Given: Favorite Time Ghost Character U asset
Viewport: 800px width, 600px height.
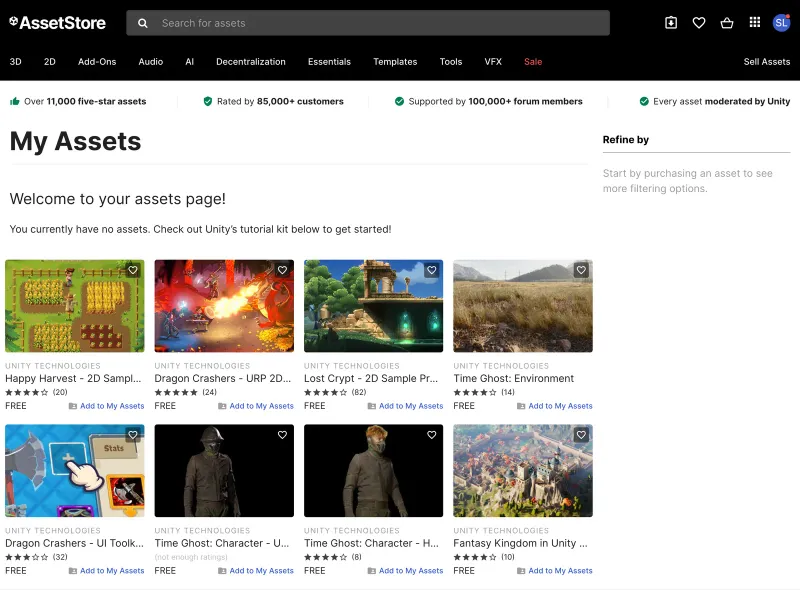Looking at the screenshot, I should coord(282,435).
